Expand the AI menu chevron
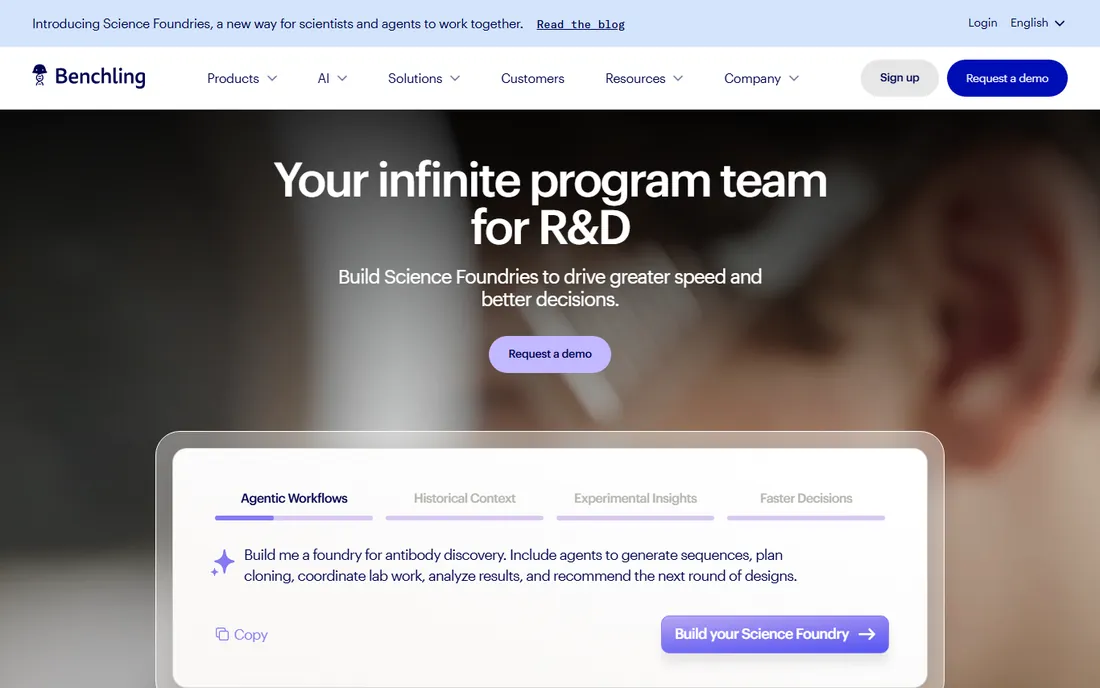The image size is (1100, 688). [342, 79]
